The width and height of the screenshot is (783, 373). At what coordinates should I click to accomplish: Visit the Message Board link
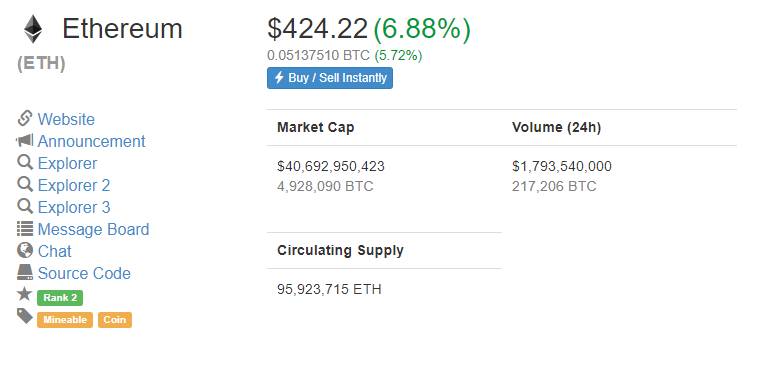pyautogui.click(x=93, y=229)
